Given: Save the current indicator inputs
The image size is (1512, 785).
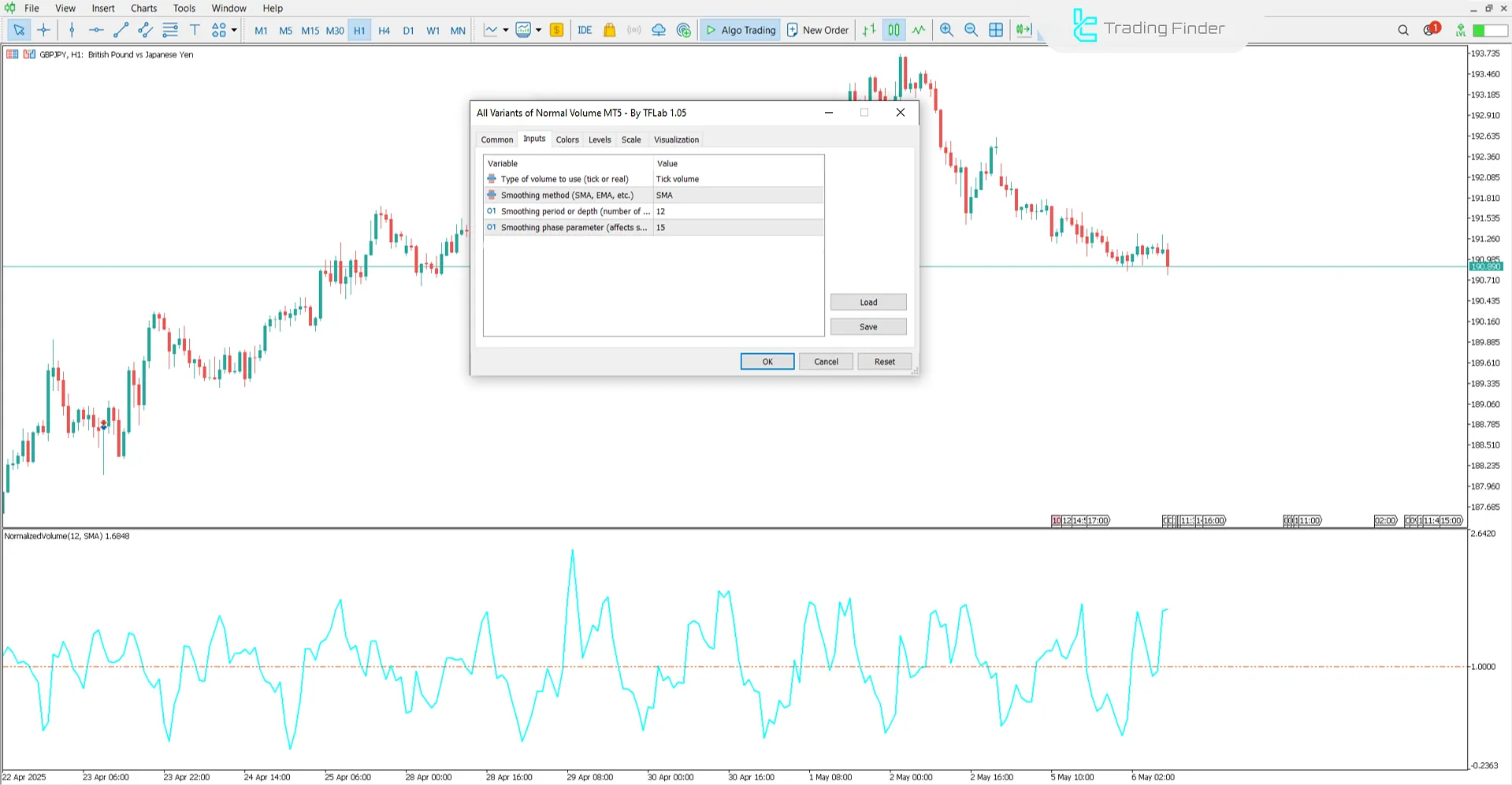Looking at the screenshot, I should point(867,326).
